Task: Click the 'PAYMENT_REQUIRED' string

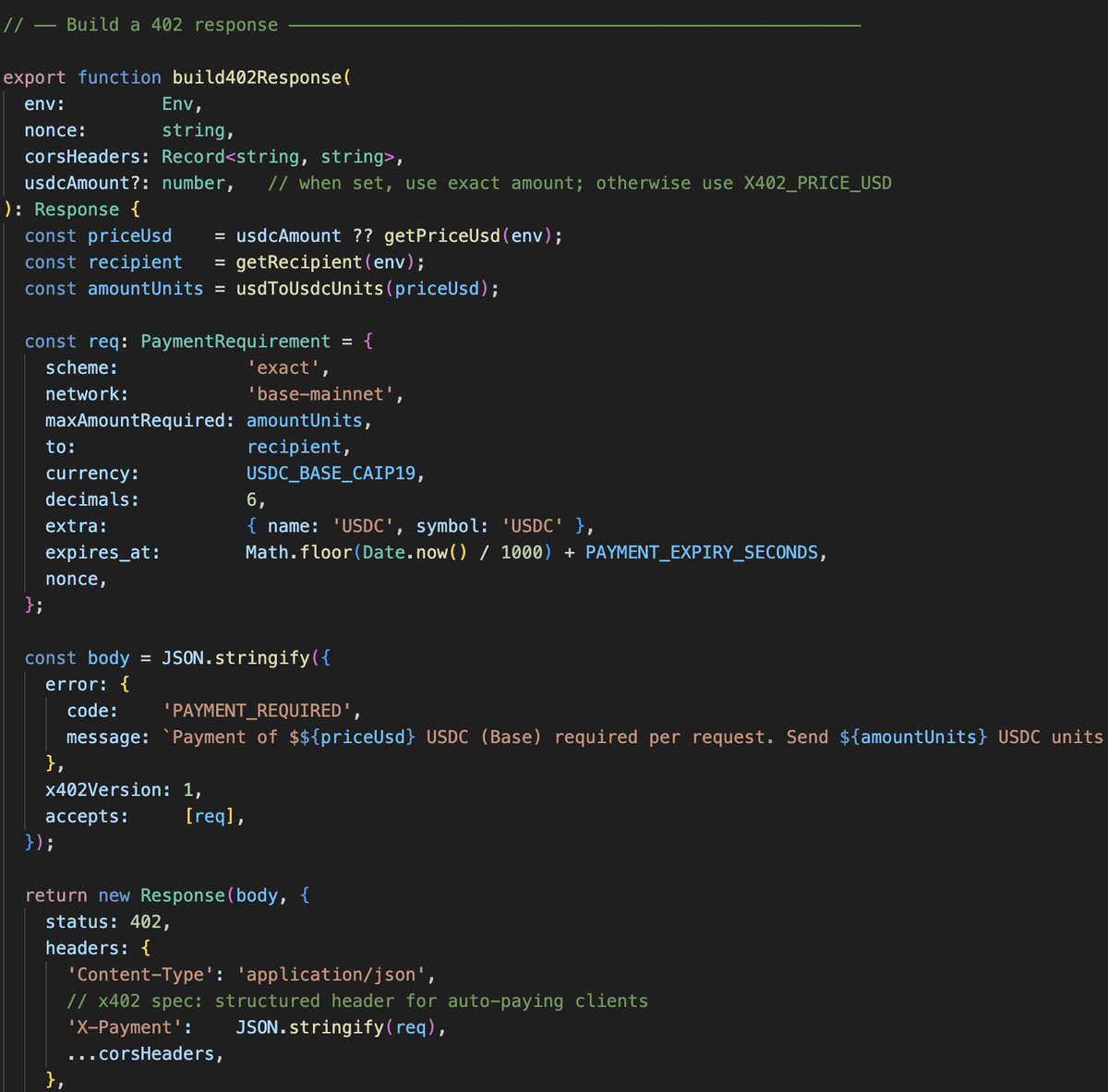Action: [257, 710]
